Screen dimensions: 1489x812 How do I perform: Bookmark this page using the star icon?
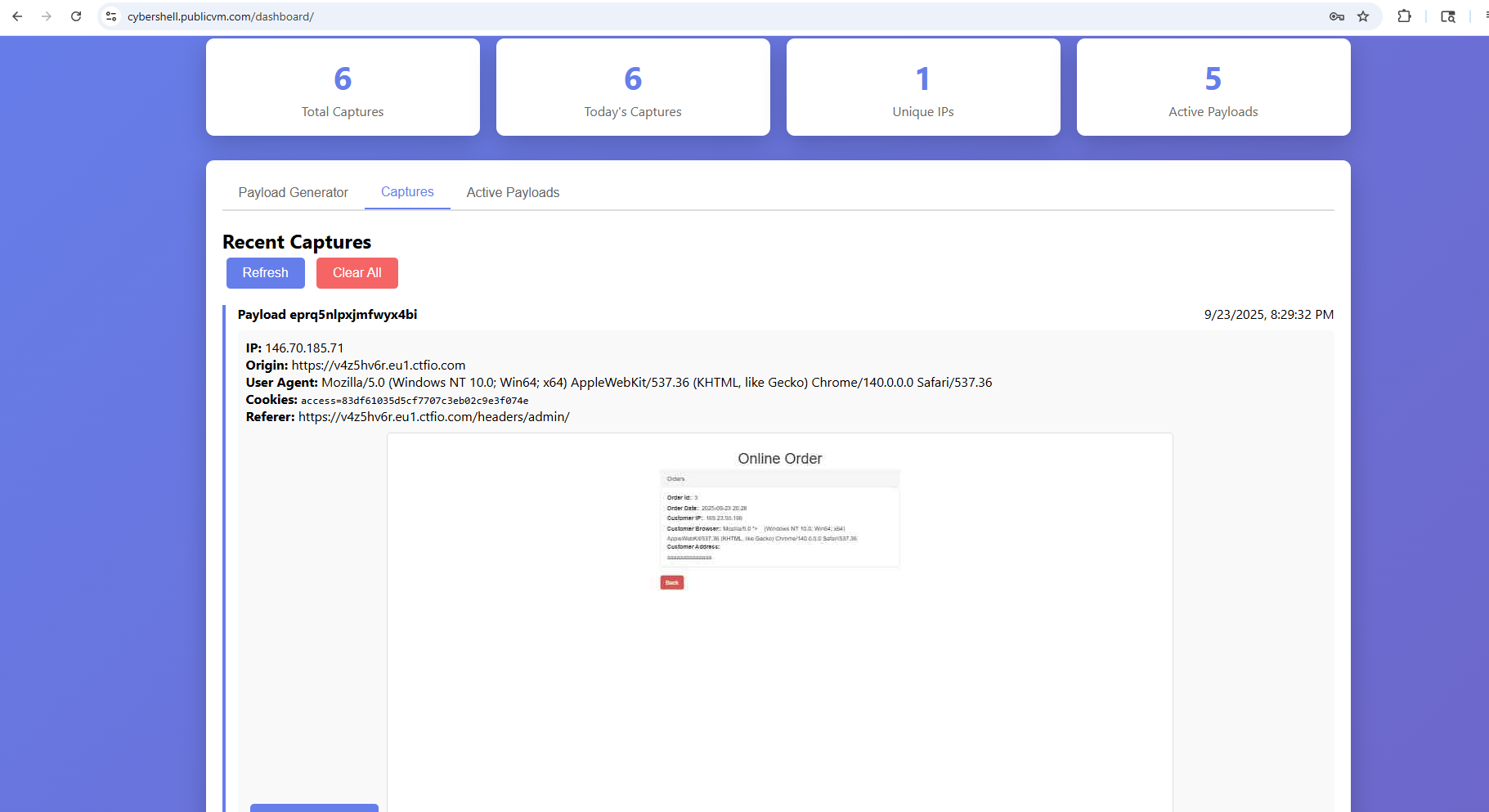point(1364,16)
